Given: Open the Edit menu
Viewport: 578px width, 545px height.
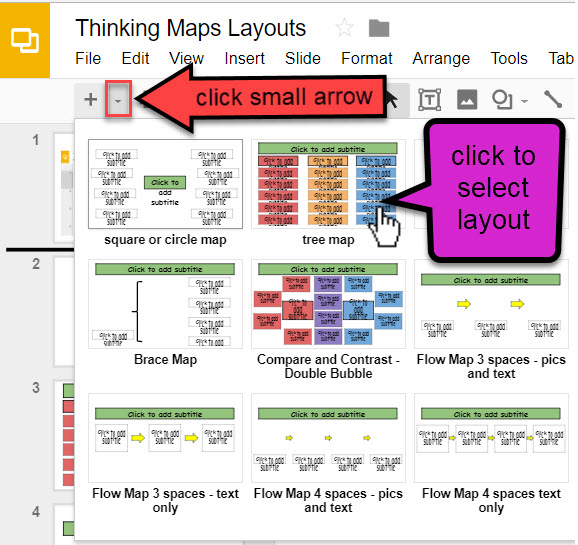Looking at the screenshot, I should tap(135, 58).
